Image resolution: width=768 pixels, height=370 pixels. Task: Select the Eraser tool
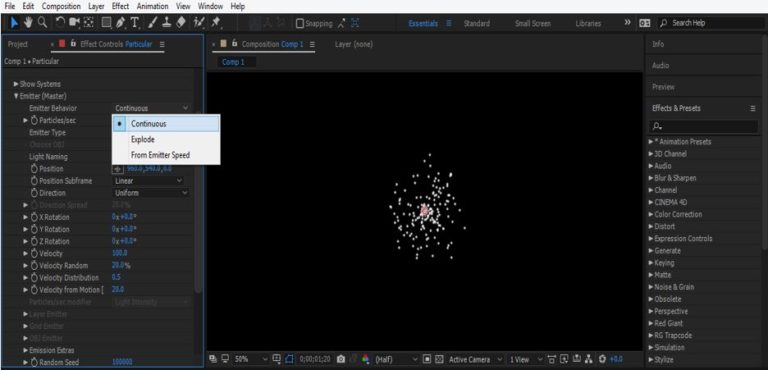[x=181, y=23]
